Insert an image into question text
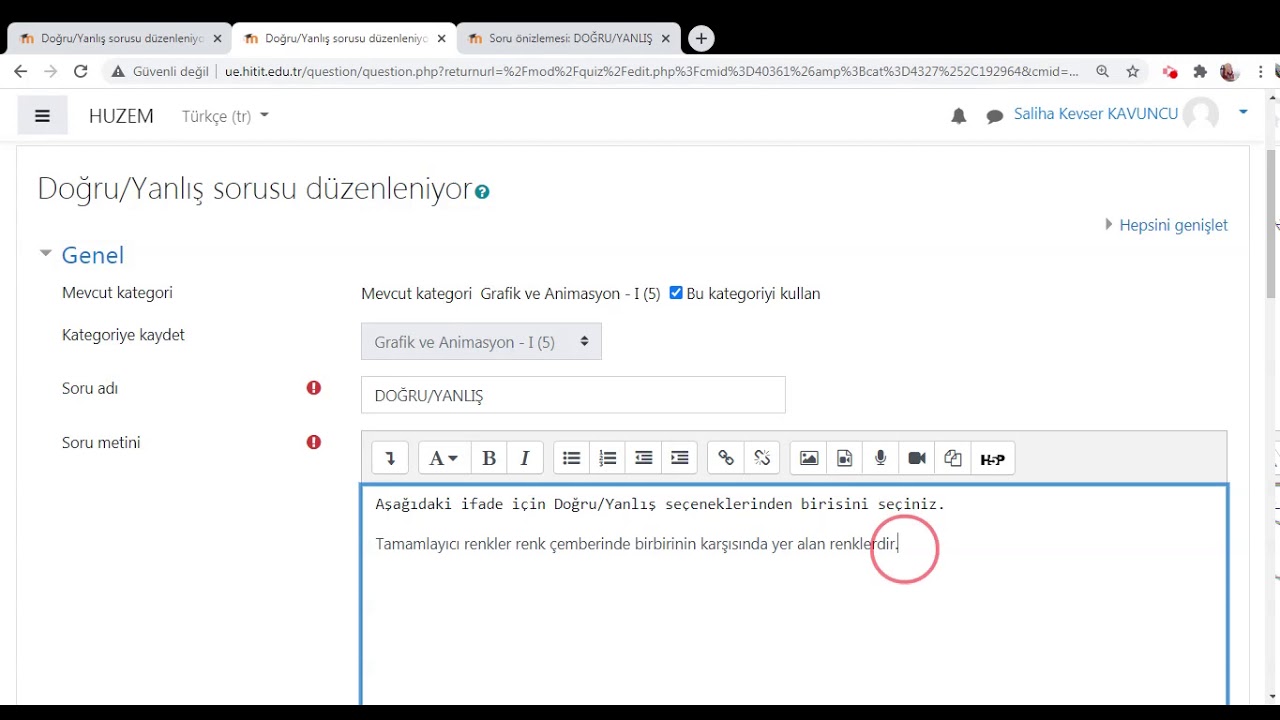The width and height of the screenshot is (1280, 720). pos(809,458)
